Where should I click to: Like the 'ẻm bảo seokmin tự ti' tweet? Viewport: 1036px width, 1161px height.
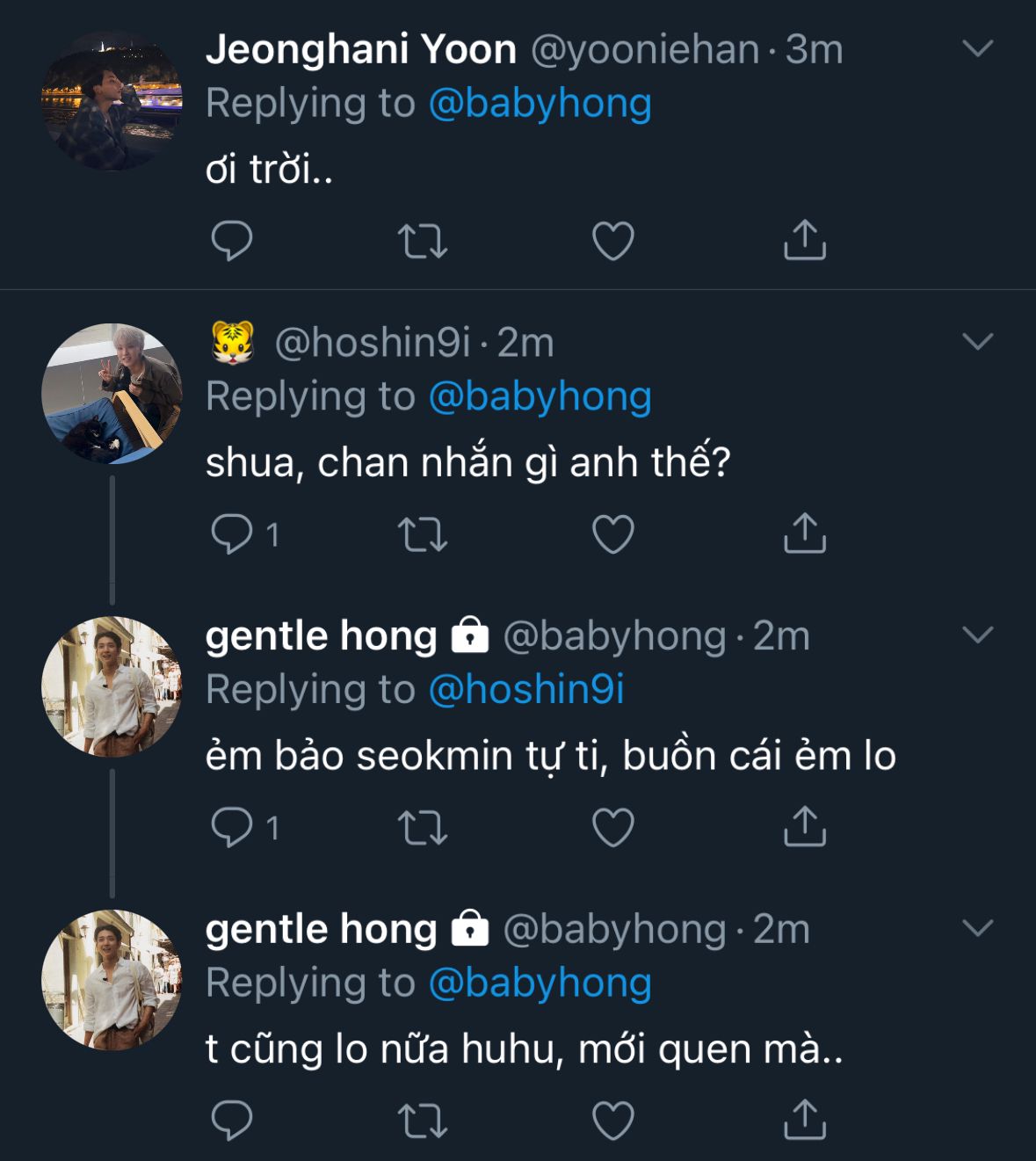[613, 828]
